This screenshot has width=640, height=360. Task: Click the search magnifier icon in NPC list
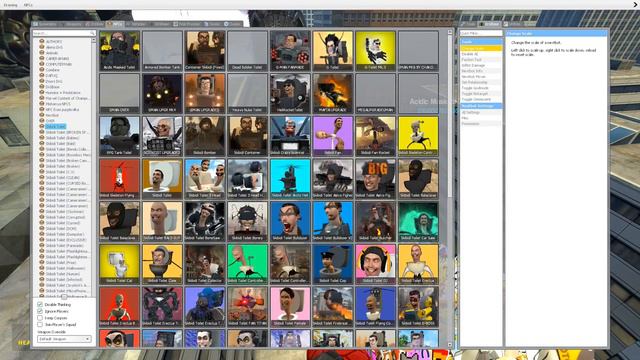tap(93, 33)
